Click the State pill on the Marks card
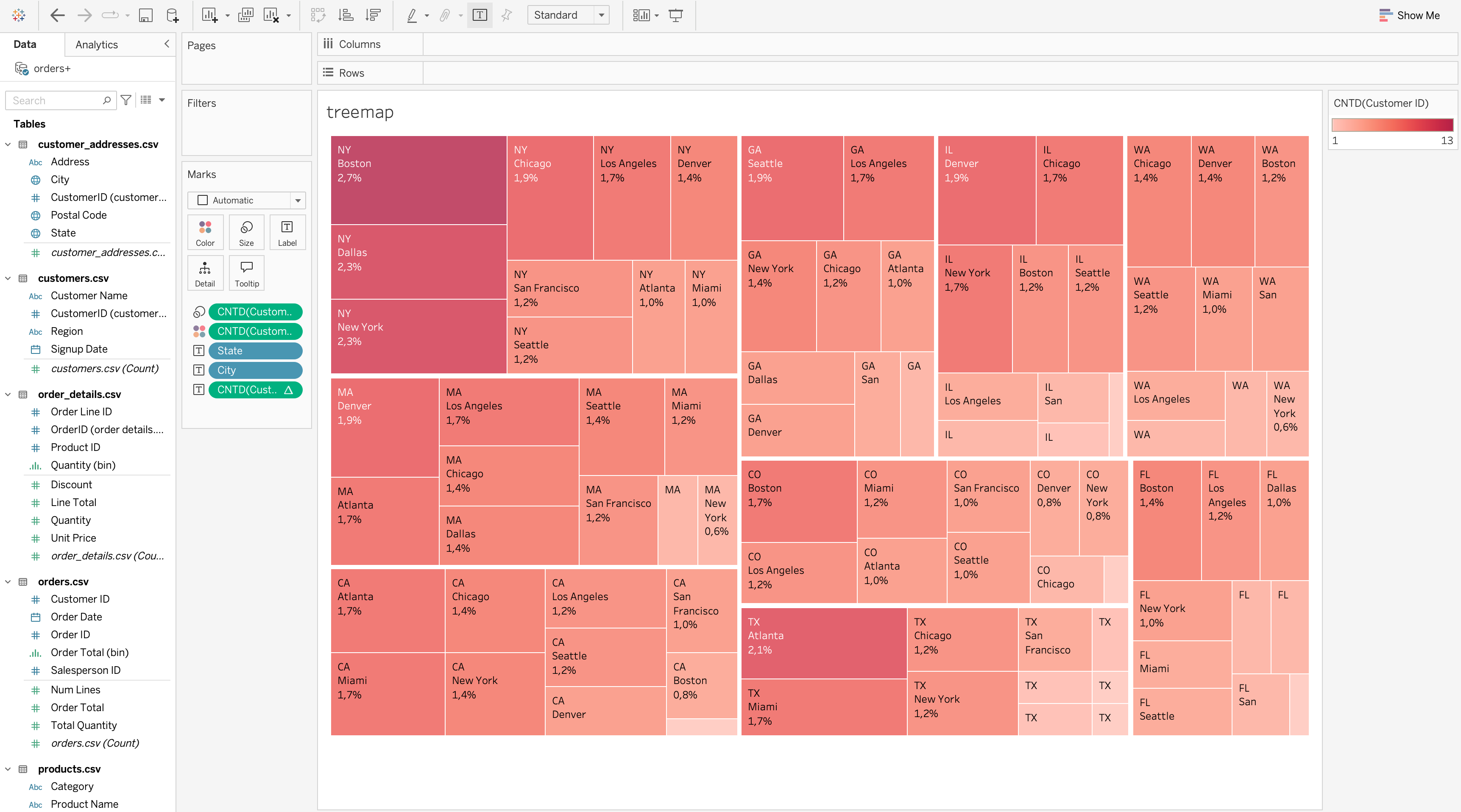1461x812 pixels. [255, 351]
